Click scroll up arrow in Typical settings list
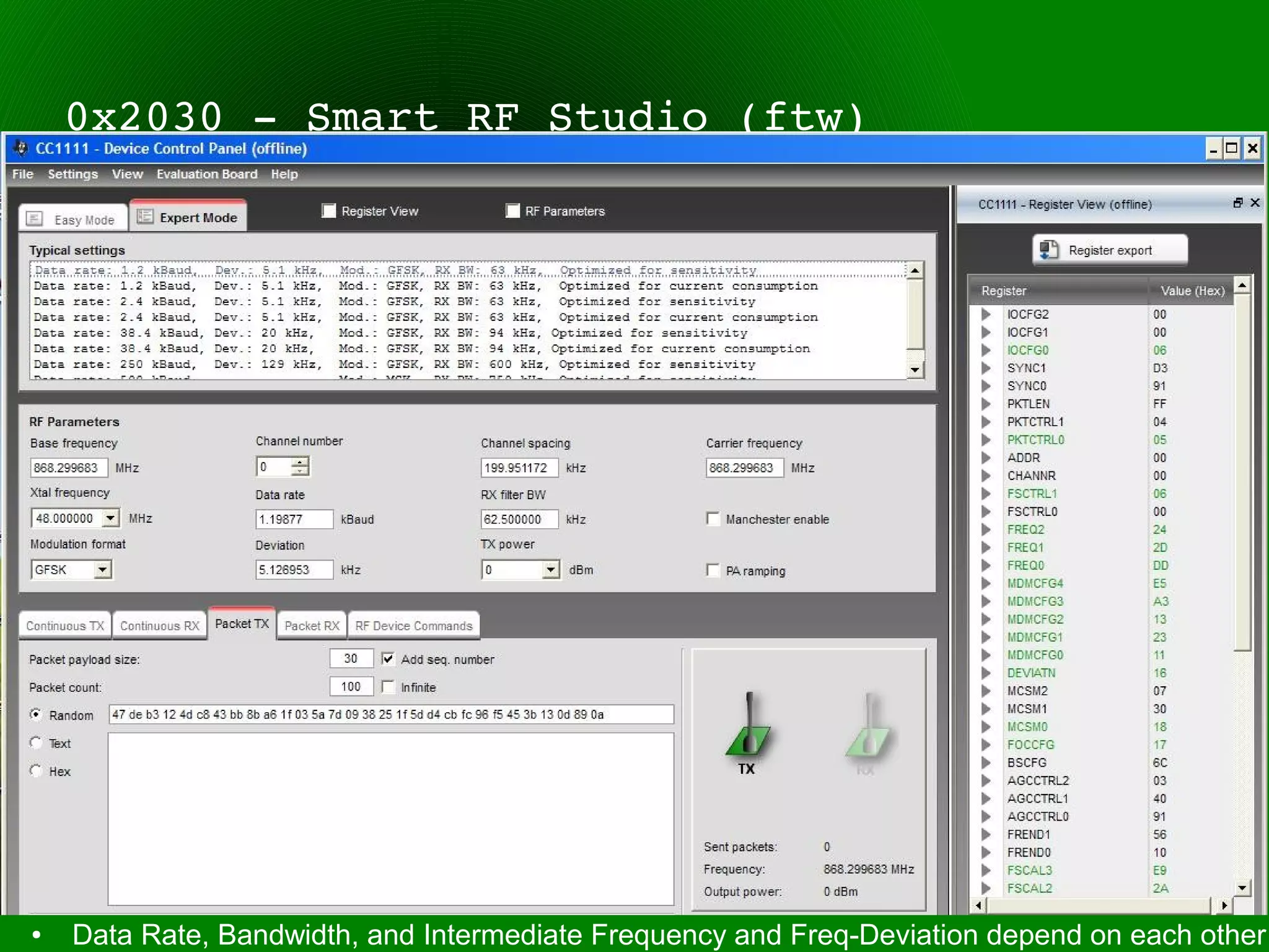1269x952 pixels. (x=915, y=270)
